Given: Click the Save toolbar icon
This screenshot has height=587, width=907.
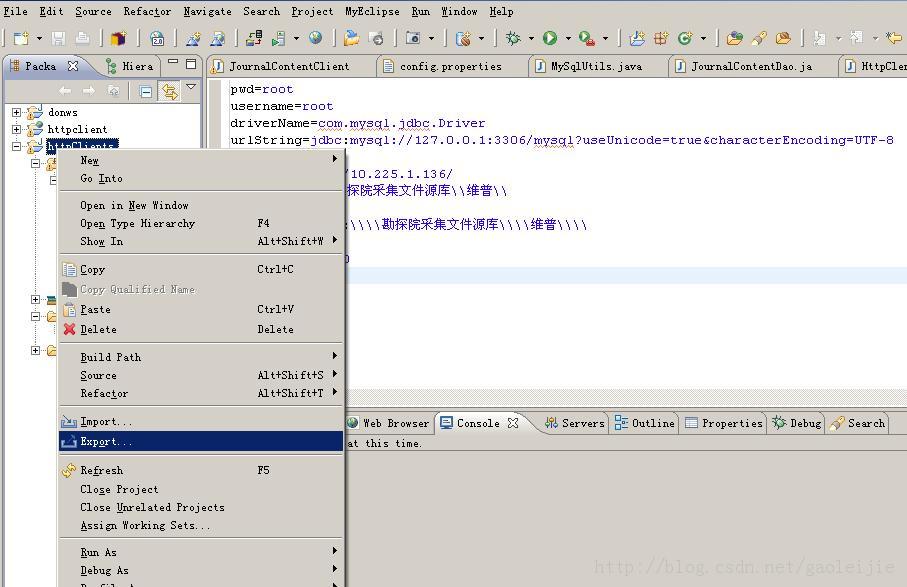Looking at the screenshot, I should 58,38.
